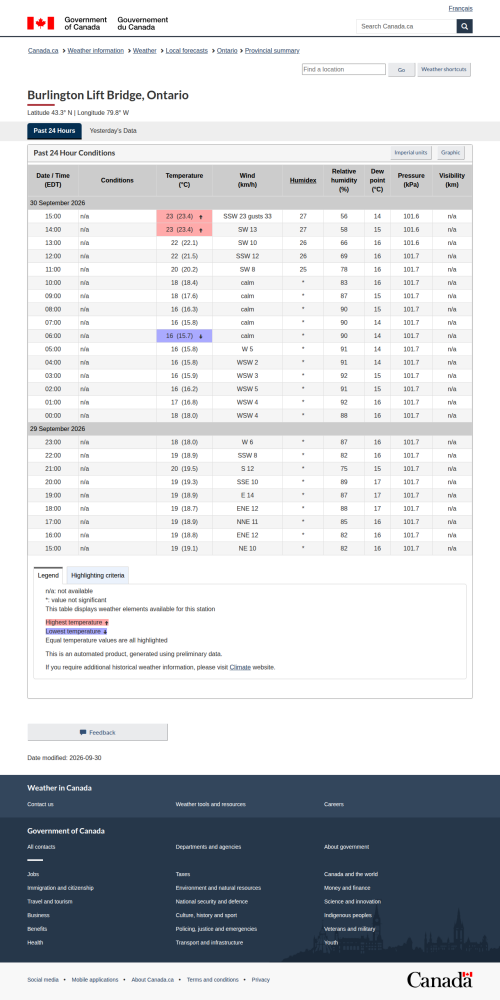Click lowest temperature cell 16 (15.7)
Viewport: 500px width, 1000px height.
[184, 336]
